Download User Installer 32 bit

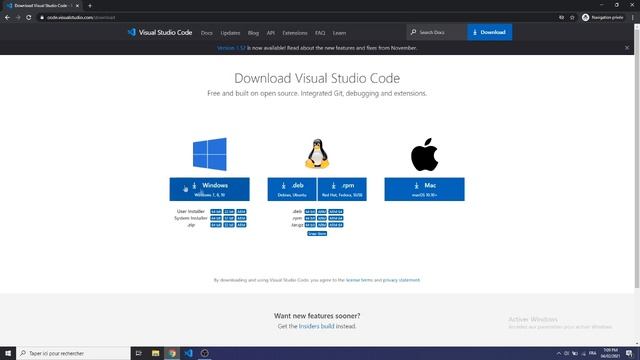coord(229,211)
